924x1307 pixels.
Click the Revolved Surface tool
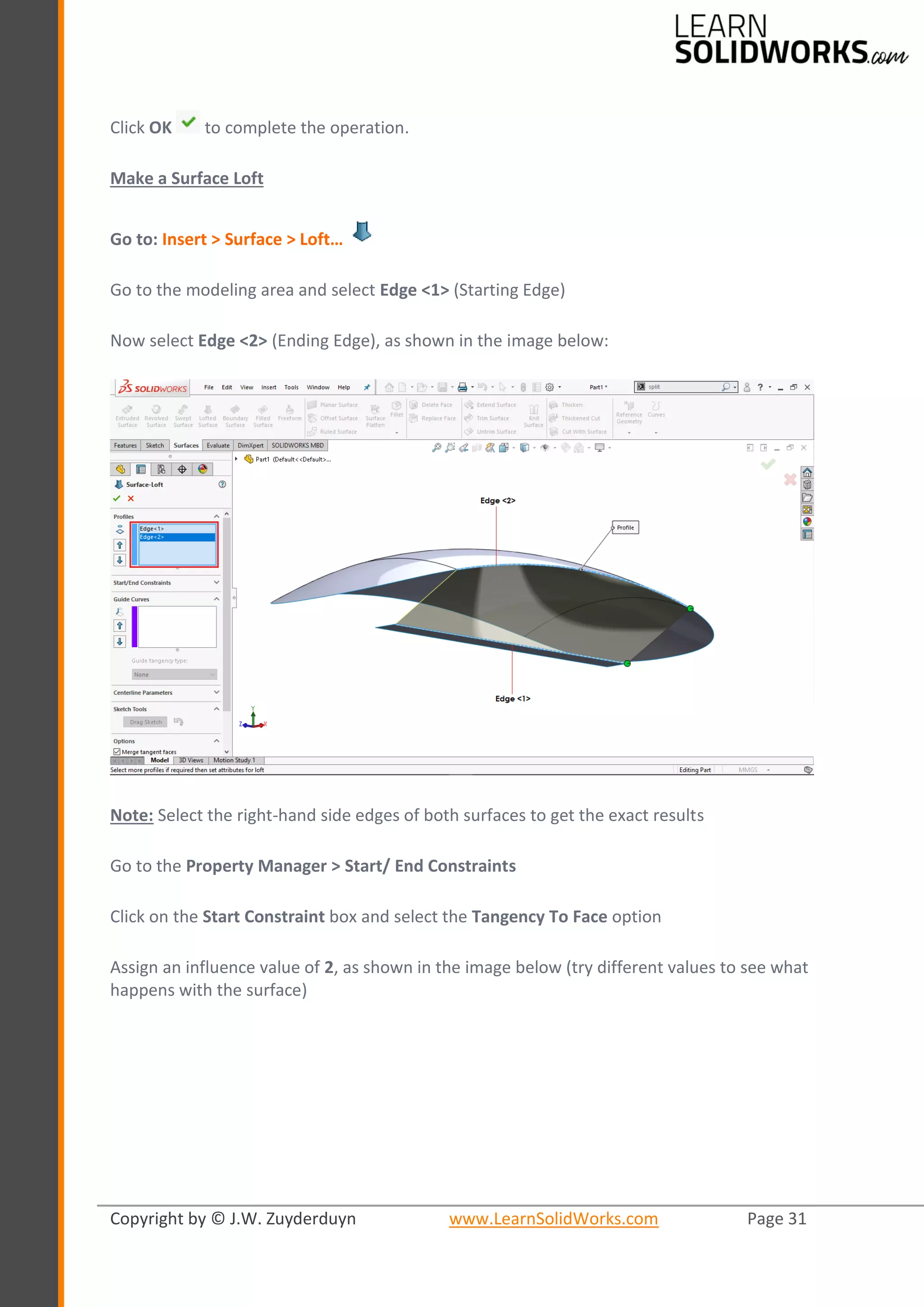pyautogui.click(x=156, y=416)
